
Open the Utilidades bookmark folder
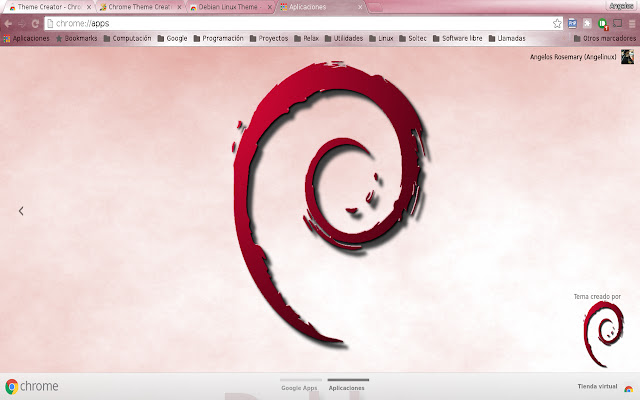[344, 38]
